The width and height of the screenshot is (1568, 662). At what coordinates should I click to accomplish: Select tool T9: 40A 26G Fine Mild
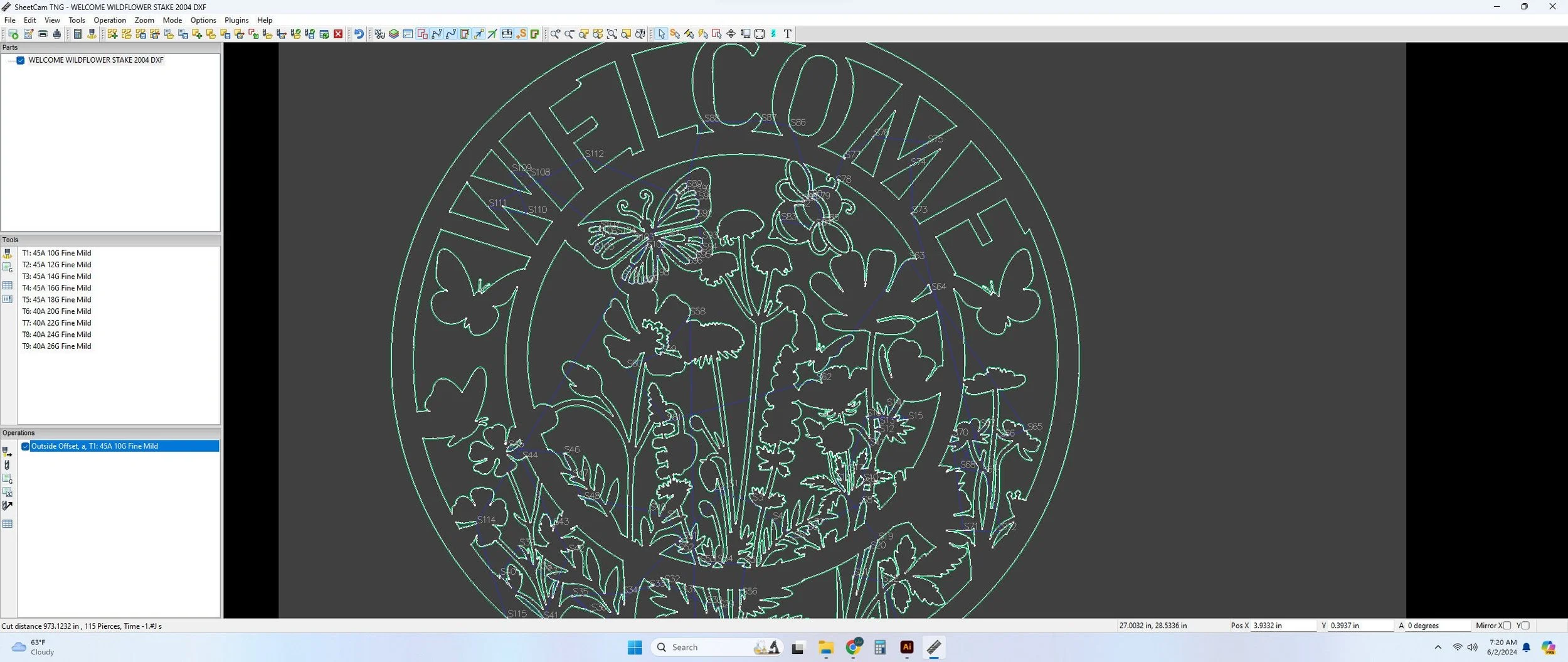(56, 346)
